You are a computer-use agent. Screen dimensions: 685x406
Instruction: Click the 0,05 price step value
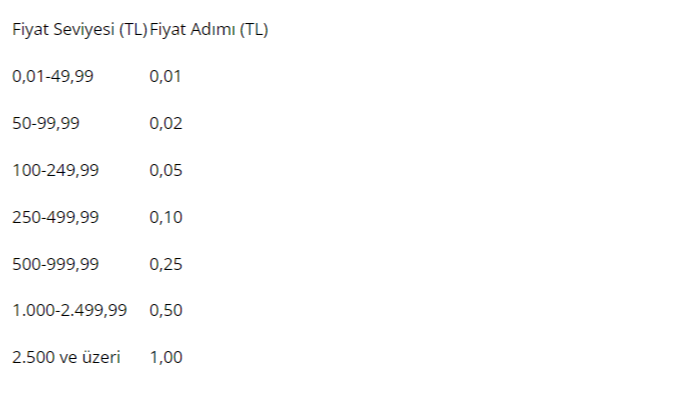166,170
